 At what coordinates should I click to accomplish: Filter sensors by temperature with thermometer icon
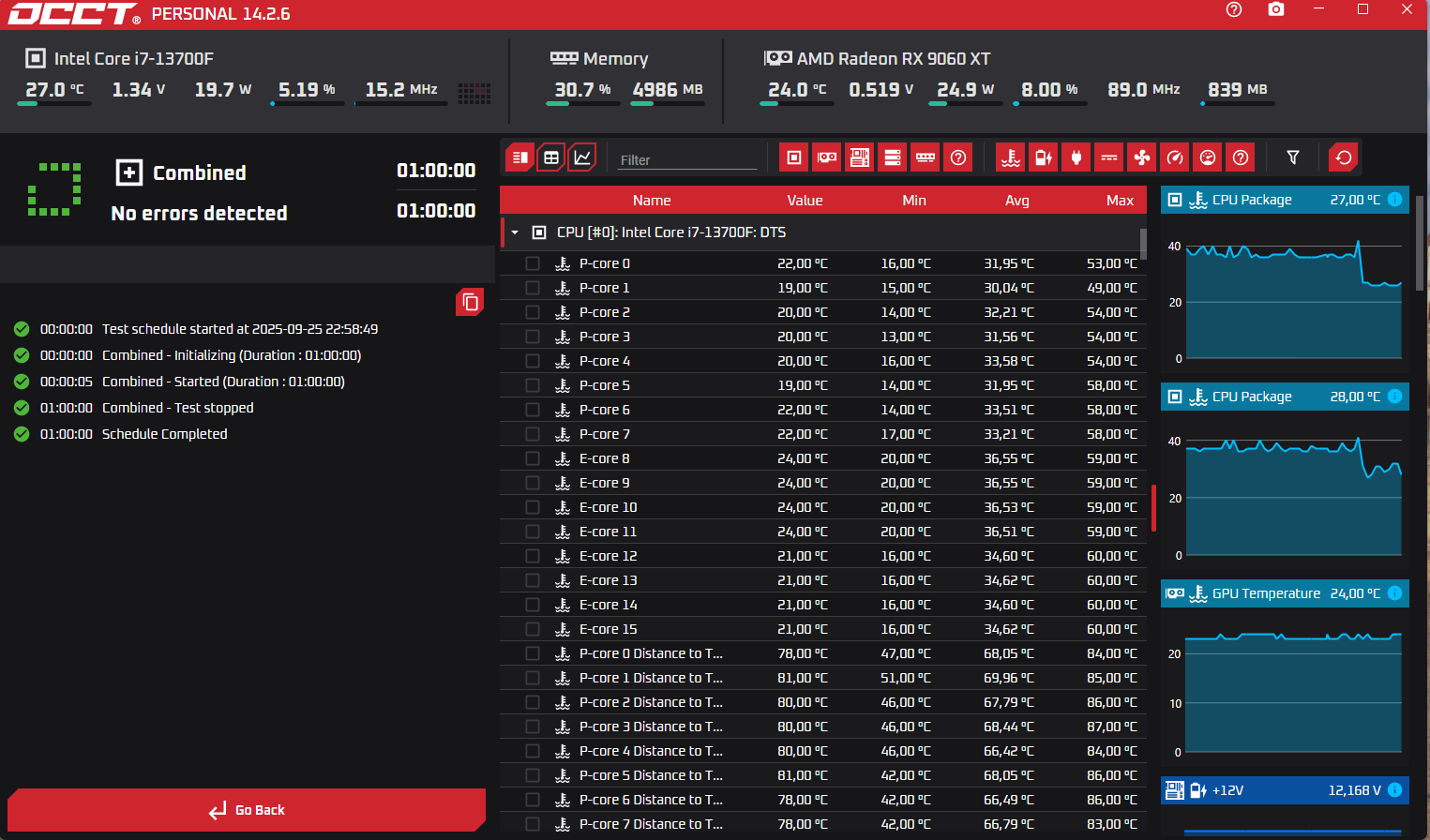tap(1010, 157)
